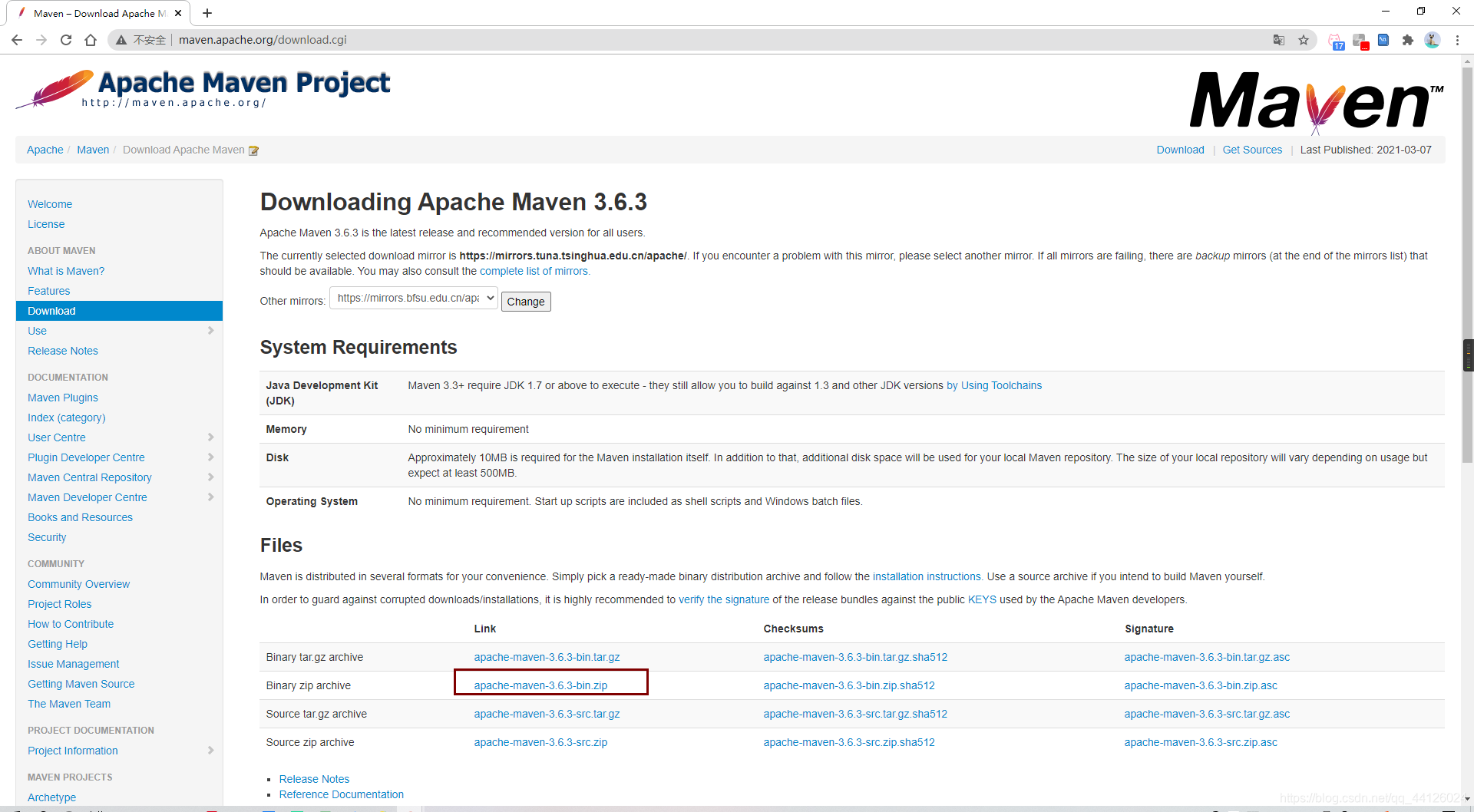Go to Apache breadcrumb link
Viewport: 1474px width, 812px height.
pos(45,150)
